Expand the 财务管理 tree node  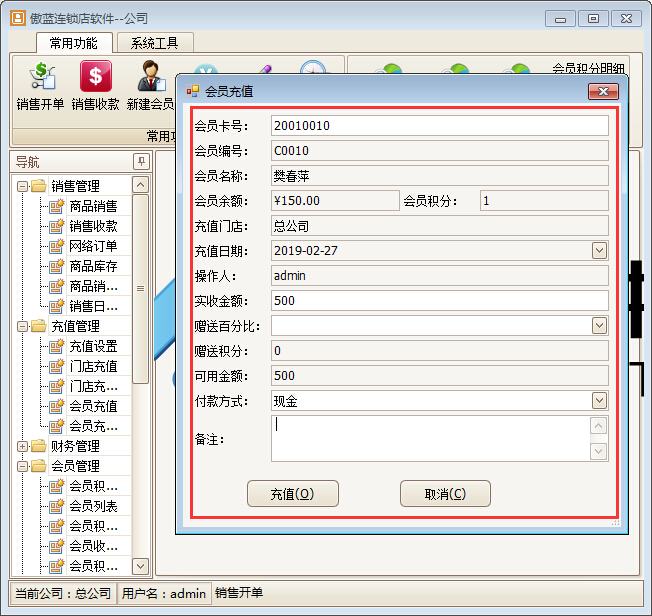coord(22,446)
